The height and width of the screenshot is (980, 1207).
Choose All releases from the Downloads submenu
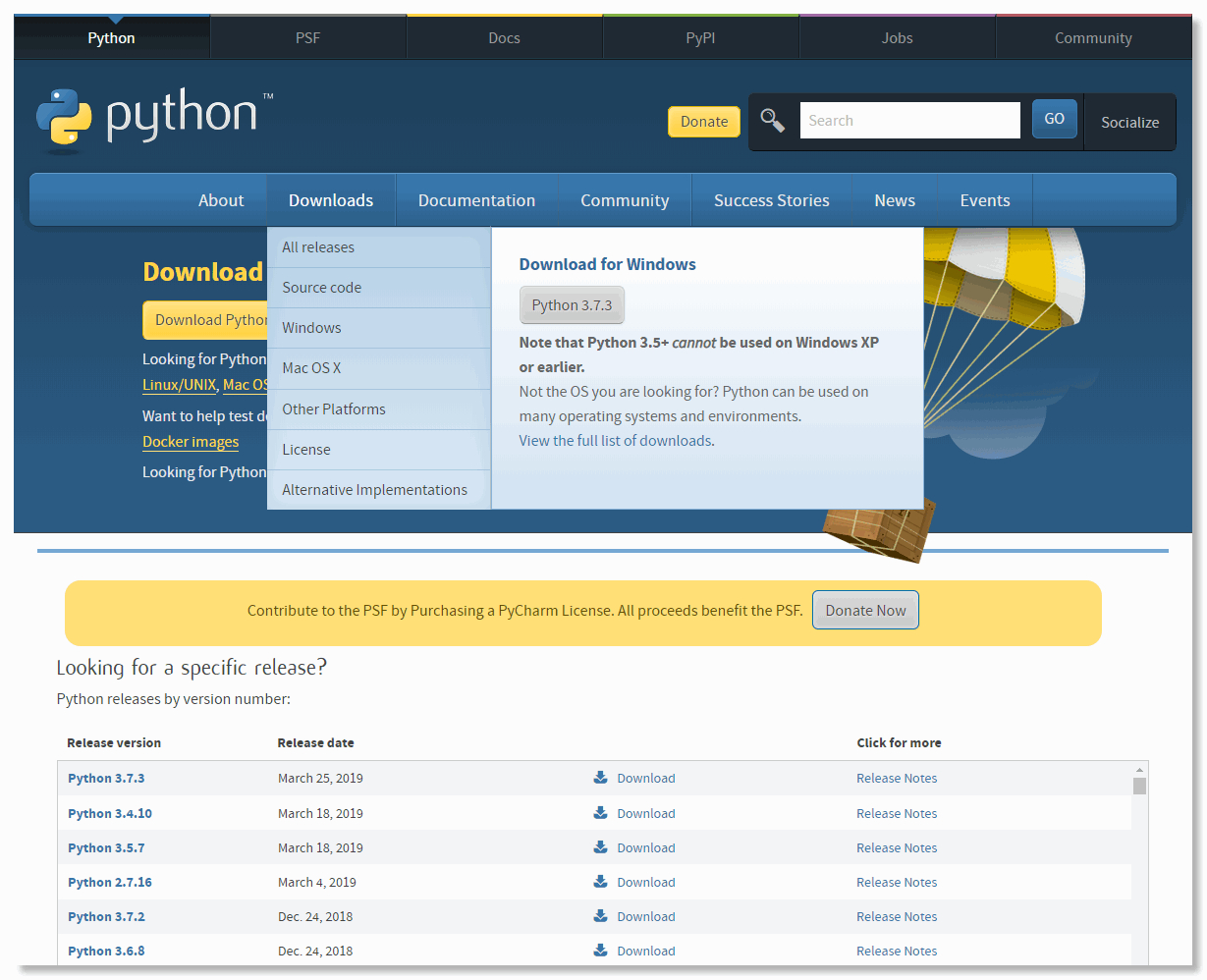pos(379,247)
